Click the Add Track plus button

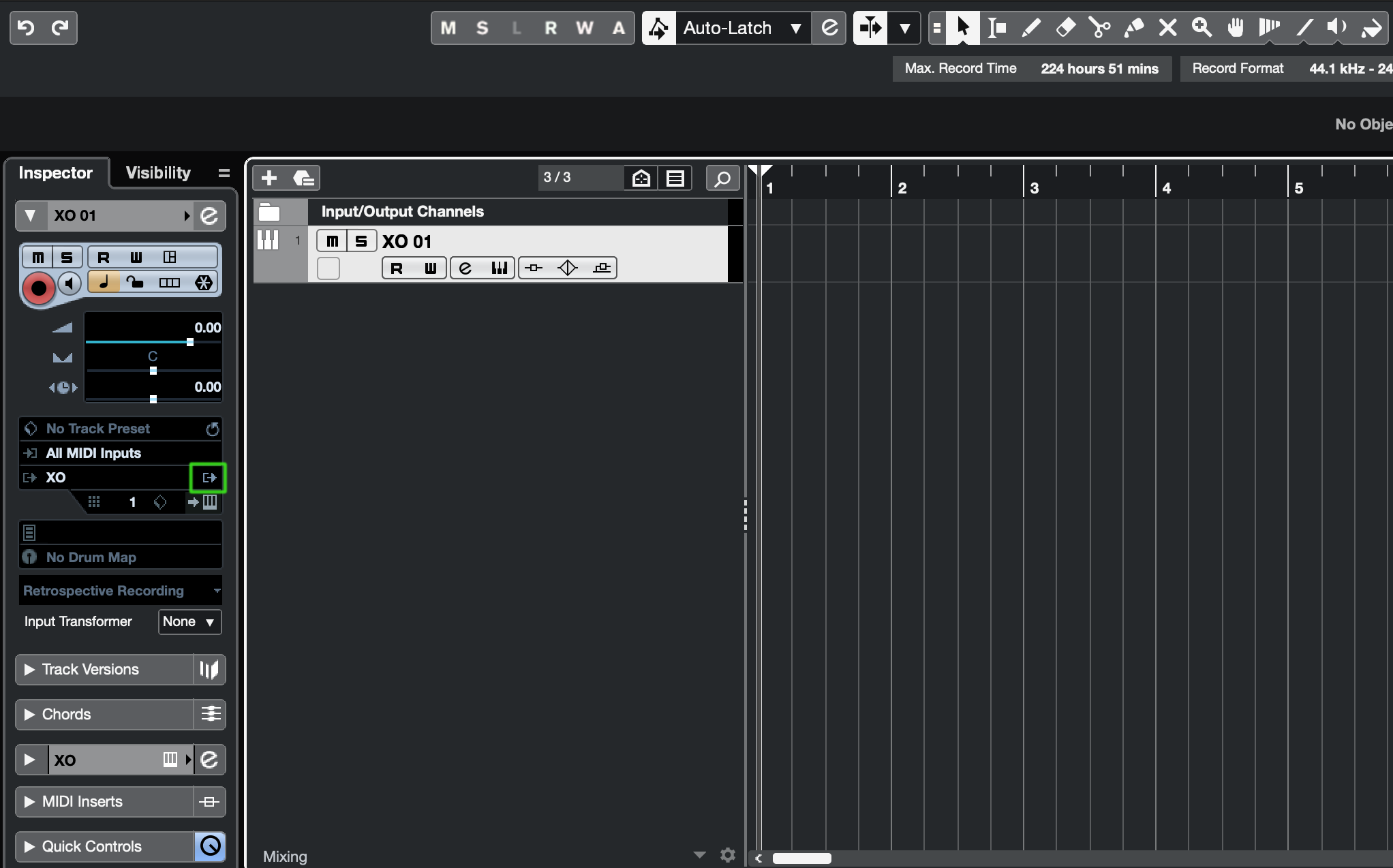[269, 178]
